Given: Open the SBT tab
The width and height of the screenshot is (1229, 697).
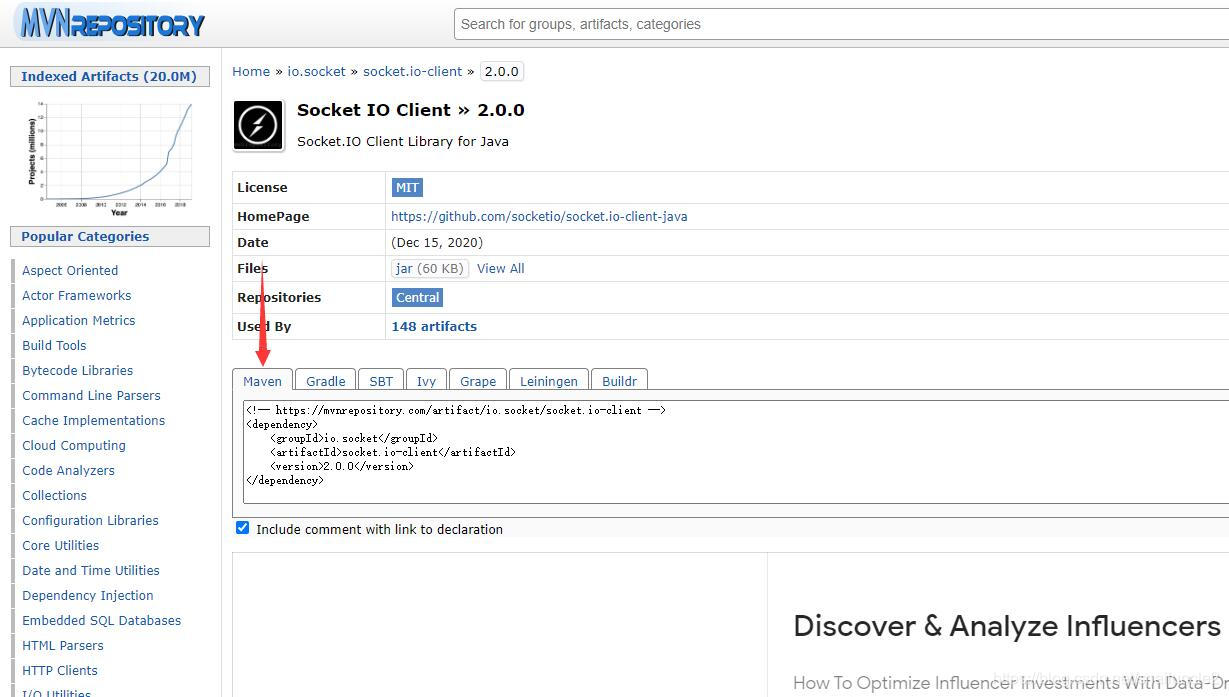Looking at the screenshot, I should click(381, 381).
